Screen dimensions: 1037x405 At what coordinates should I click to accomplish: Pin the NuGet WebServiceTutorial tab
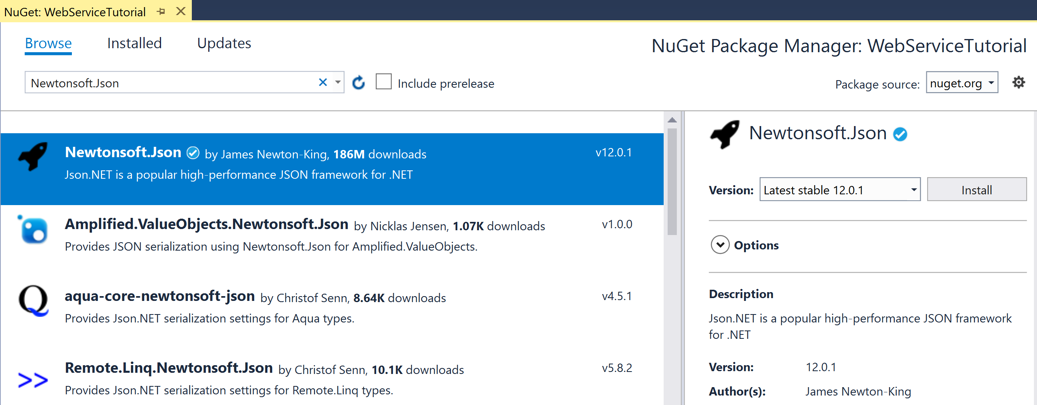pos(162,11)
